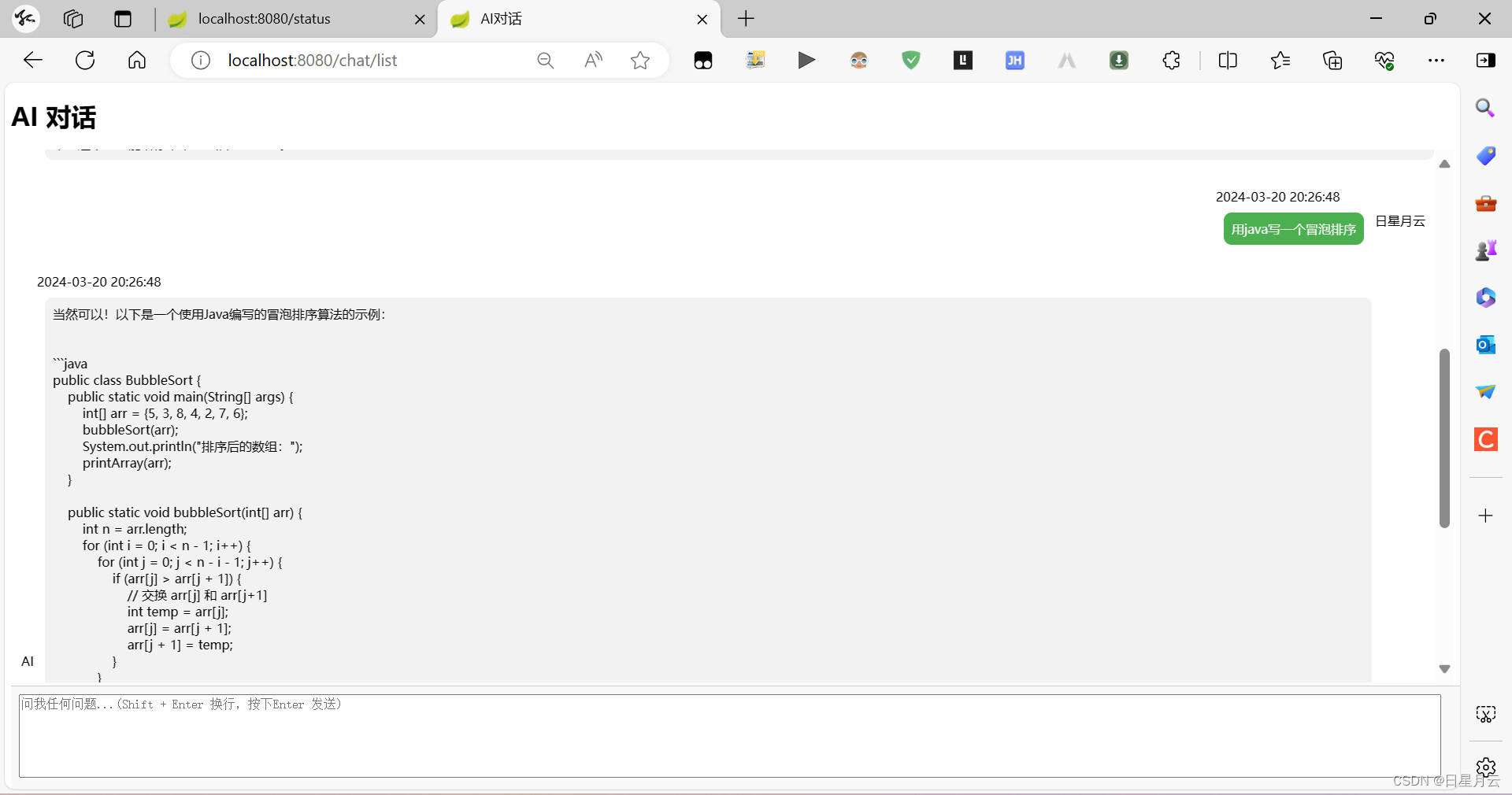Click the user message 用java写一个冒泡排序
This screenshot has height=795, width=1512.
1293,229
